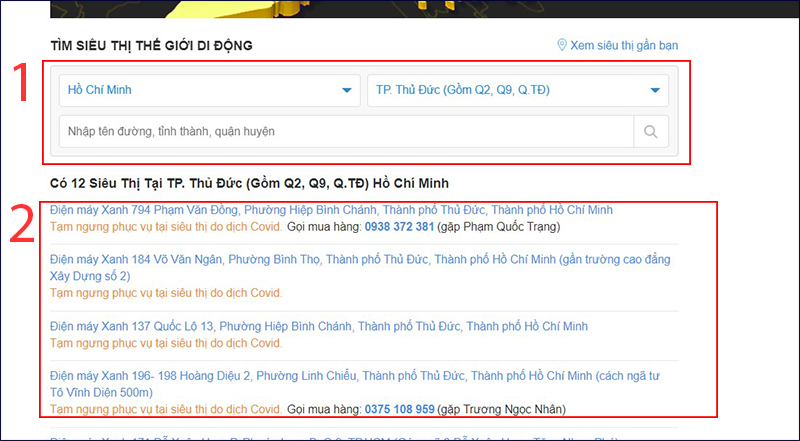Click the TÌM SIÊU THỊ THẾ GIỚI DI ĐỘNG heading
Viewport: 800px width, 441px height.
[x=152, y=45]
